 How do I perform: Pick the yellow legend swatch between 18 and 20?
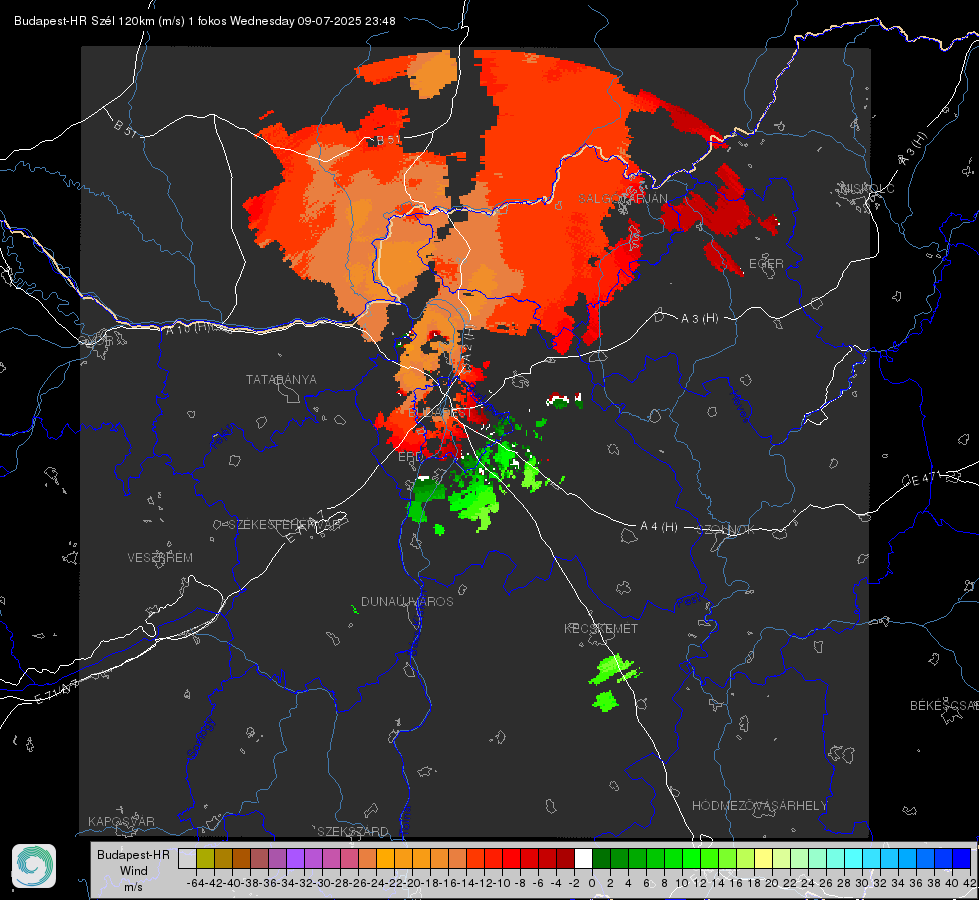coord(763,858)
